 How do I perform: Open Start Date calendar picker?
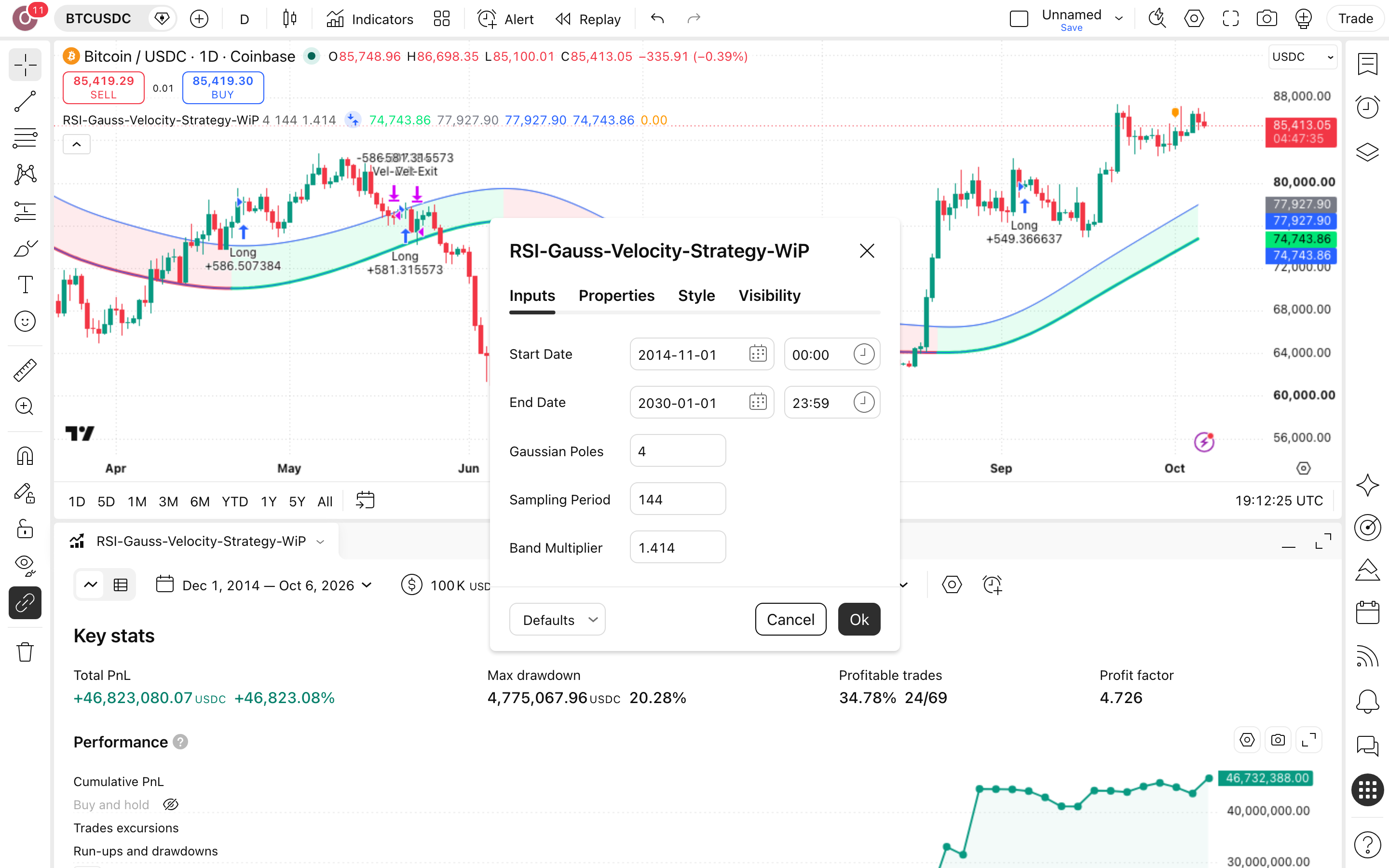(758, 353)
